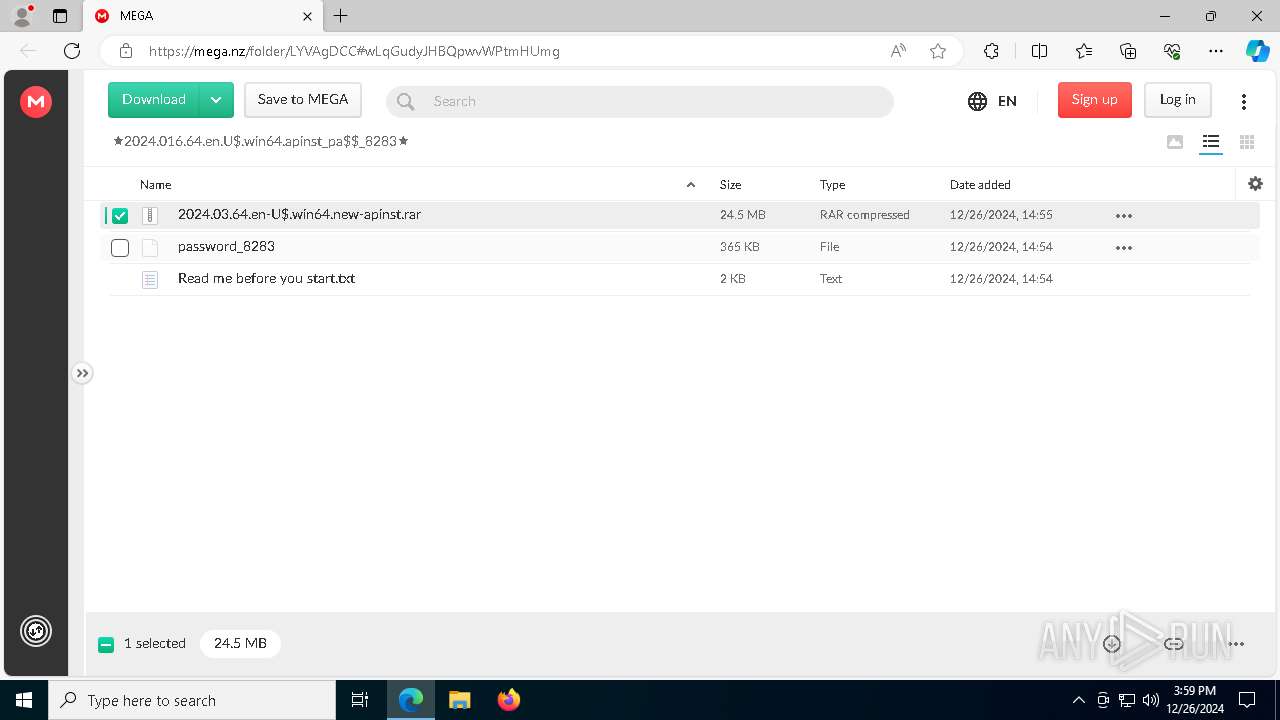Select 2024.03.64.en-U$.win64.new-apinst.rar file
The image size is (1280, 720).
(x=299, y=214)
